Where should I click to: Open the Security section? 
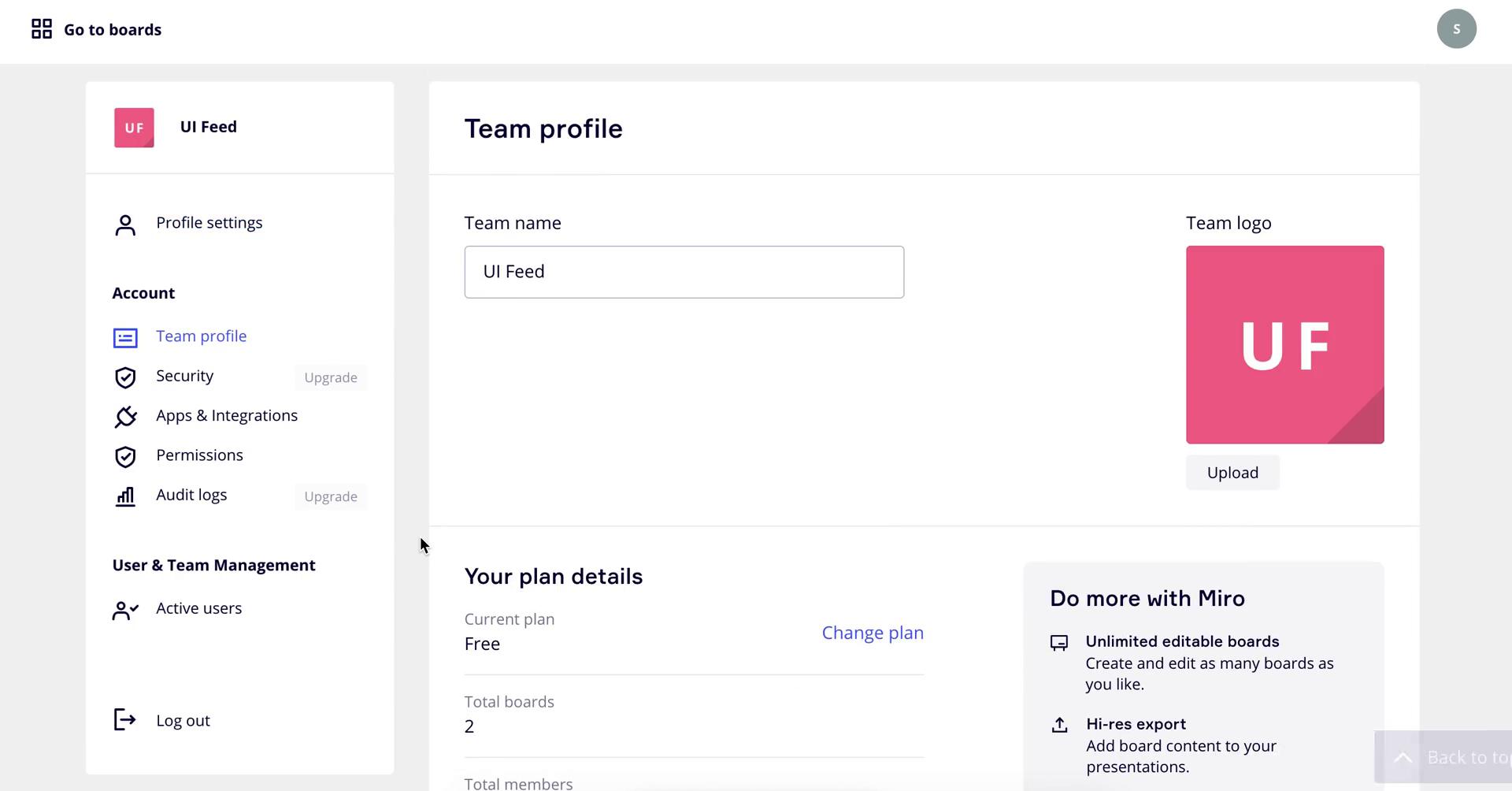(x=185, y=376)
